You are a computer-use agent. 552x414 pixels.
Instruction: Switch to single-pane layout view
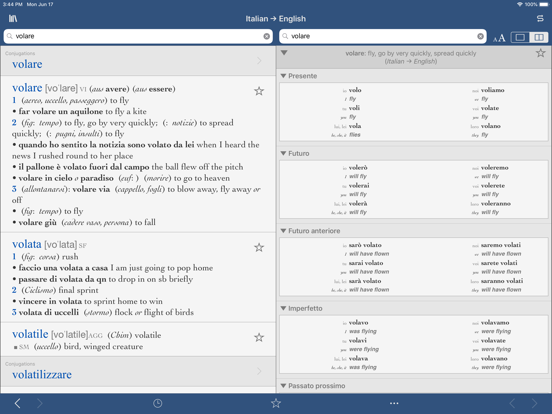520,37
